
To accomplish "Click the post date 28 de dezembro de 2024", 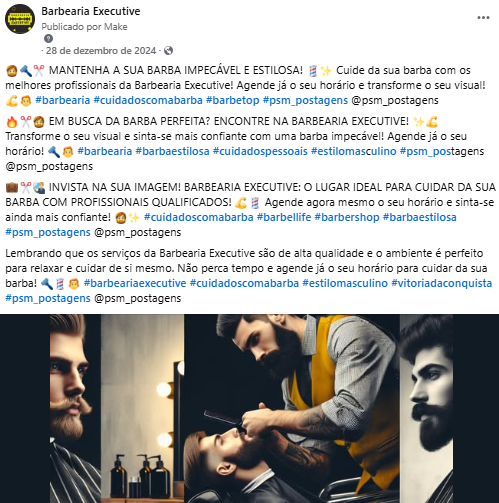I will point(101,51).
